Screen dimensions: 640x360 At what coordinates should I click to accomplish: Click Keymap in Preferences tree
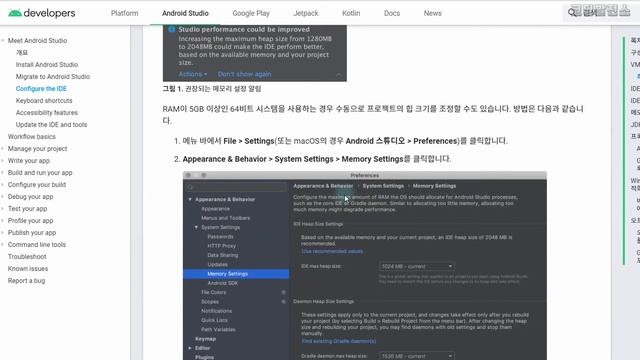pos(205,339)
